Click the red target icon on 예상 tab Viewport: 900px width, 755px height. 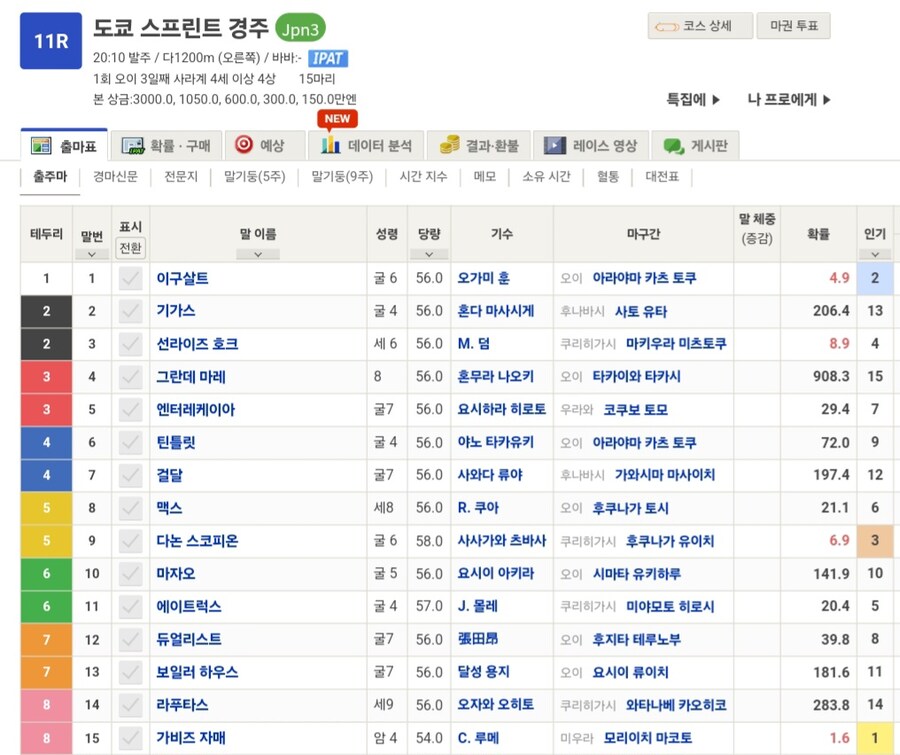pyautogui.click(x=246, y=143)
